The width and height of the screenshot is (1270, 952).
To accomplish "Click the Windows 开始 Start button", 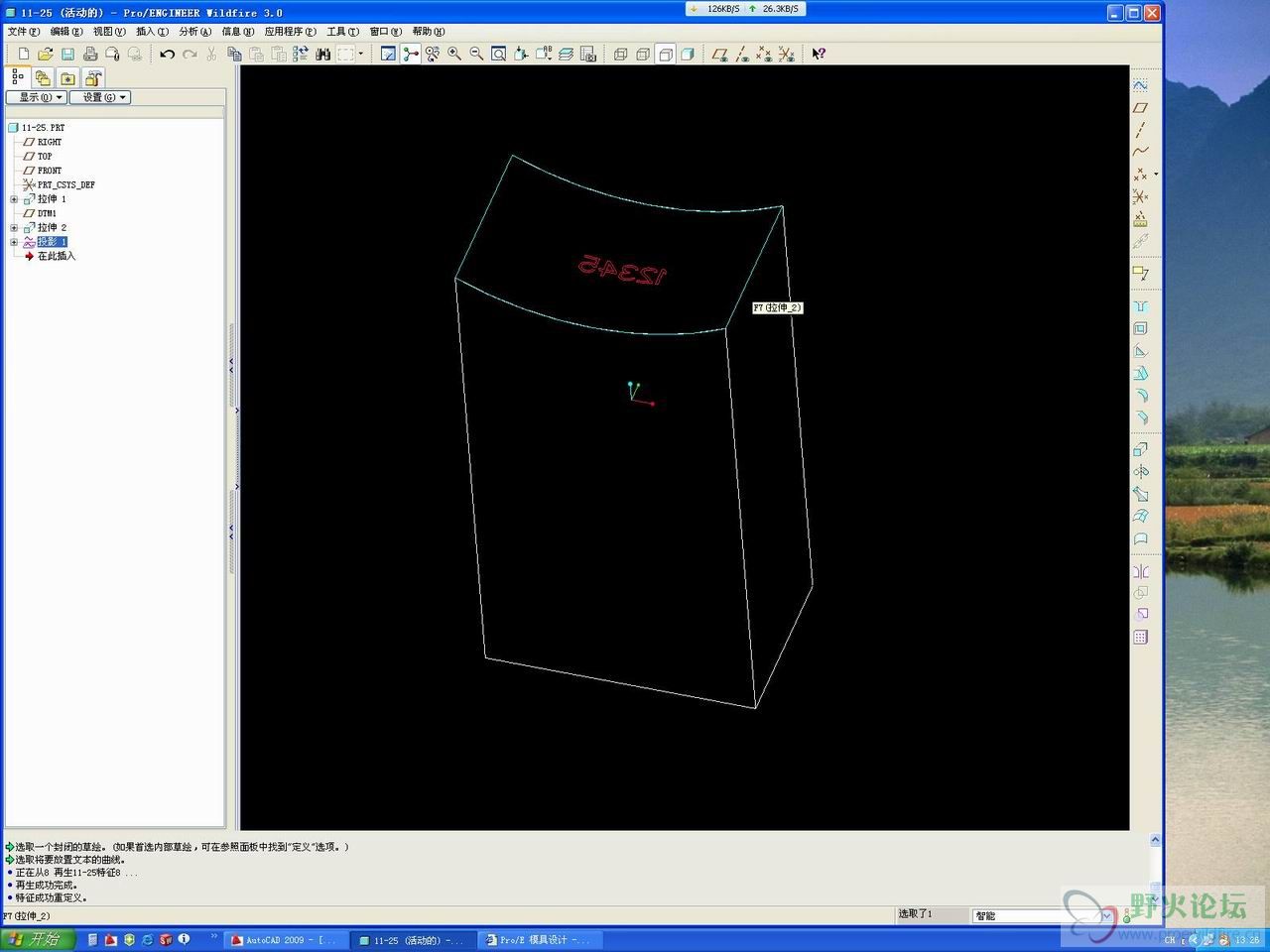I will click(x=38, y=939).
